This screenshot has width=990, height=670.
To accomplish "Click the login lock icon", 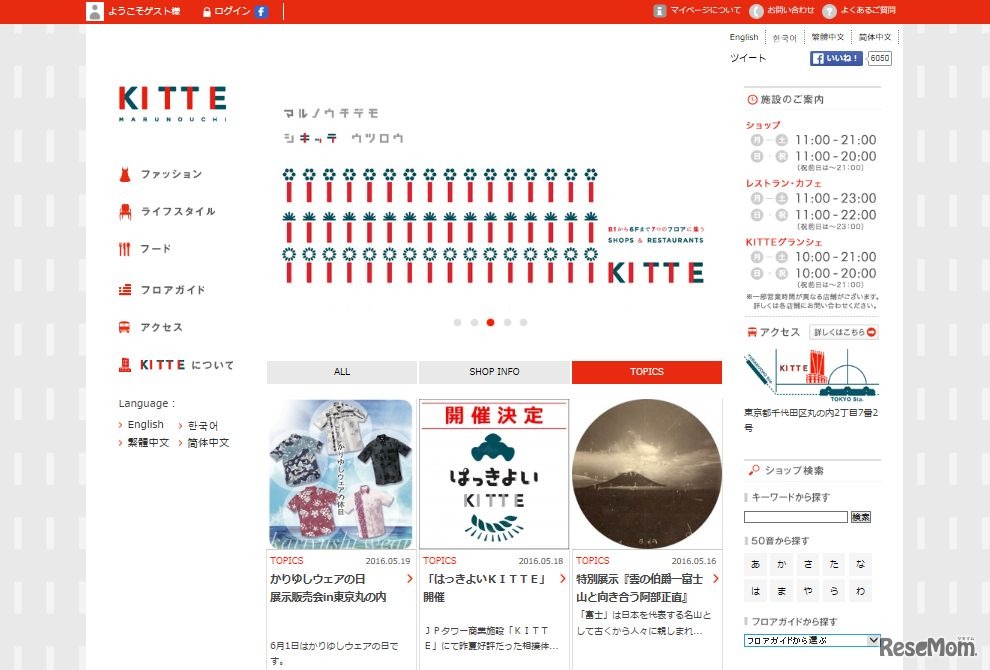I will pos(206,12).
